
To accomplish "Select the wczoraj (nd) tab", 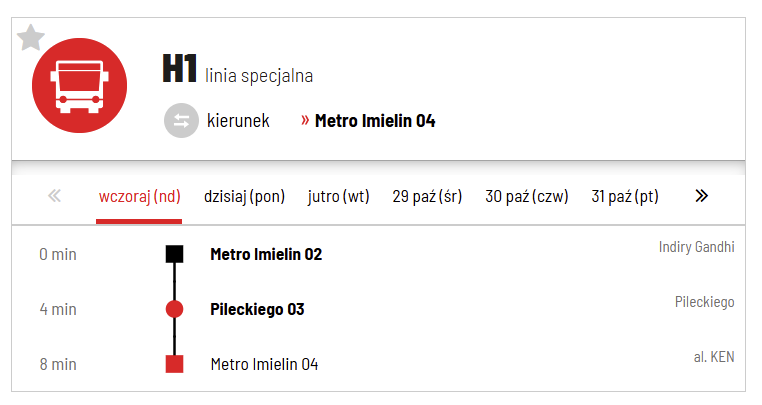I will (x=139, y=196).
